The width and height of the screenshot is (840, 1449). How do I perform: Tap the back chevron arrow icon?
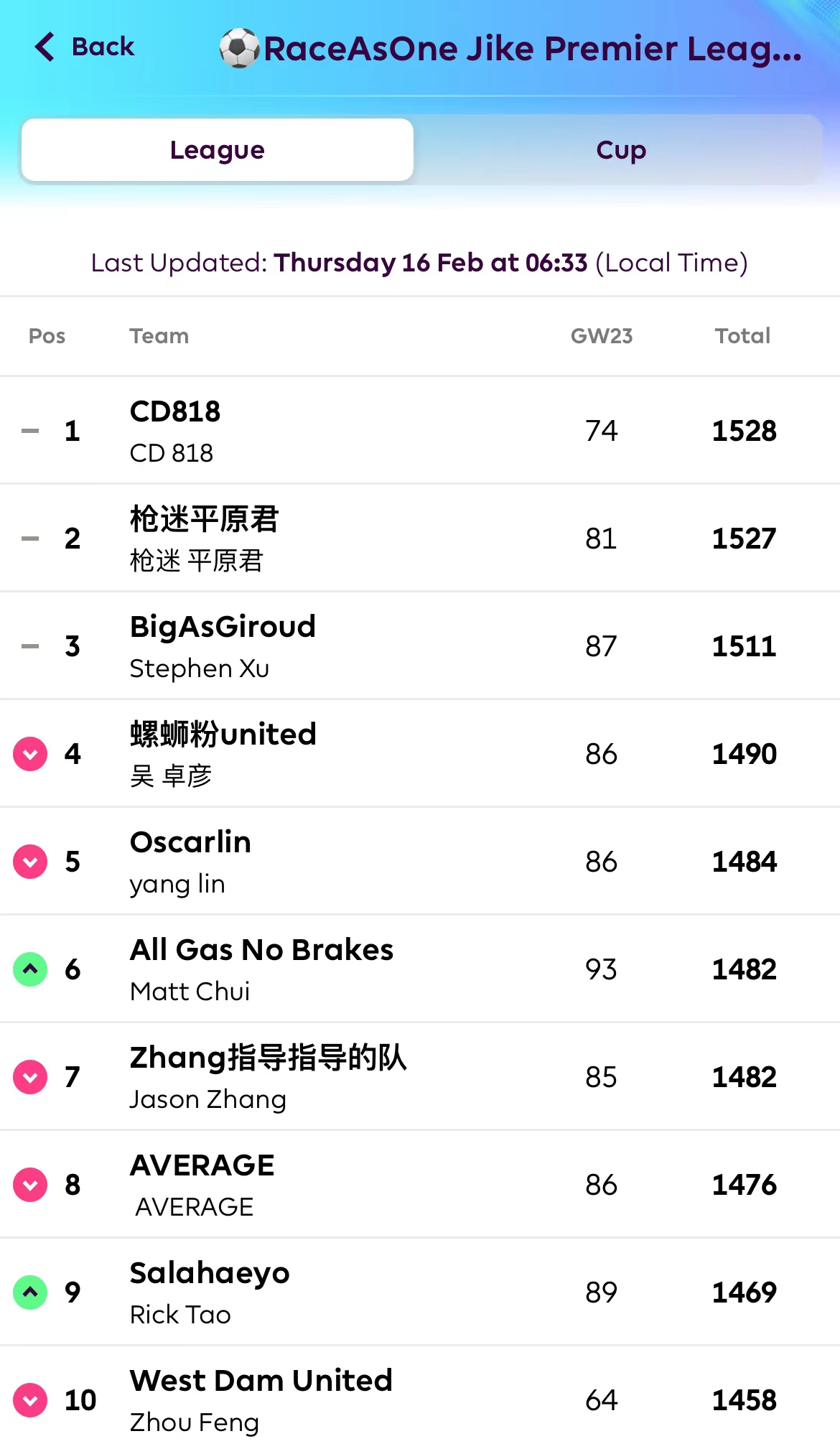tap(45, 47)
